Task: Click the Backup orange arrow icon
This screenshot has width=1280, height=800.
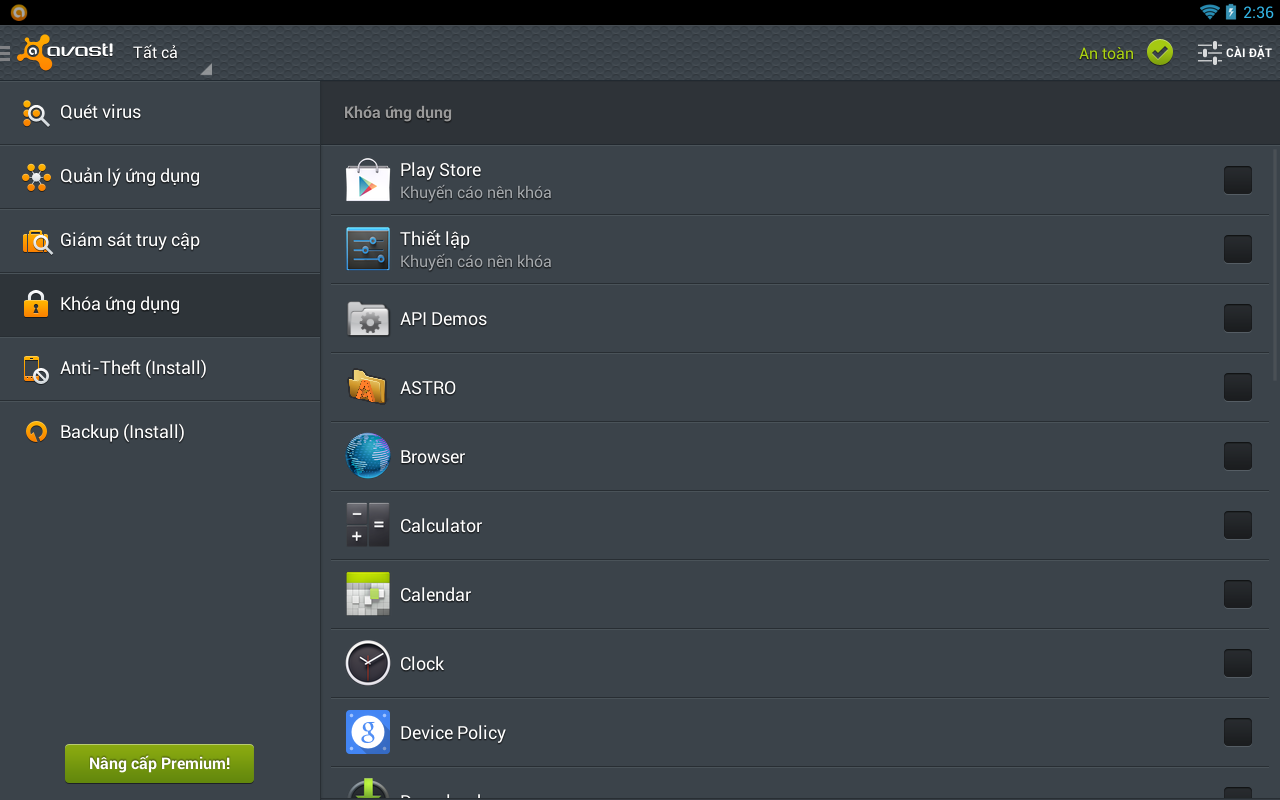Action: [x=36, y=432]
